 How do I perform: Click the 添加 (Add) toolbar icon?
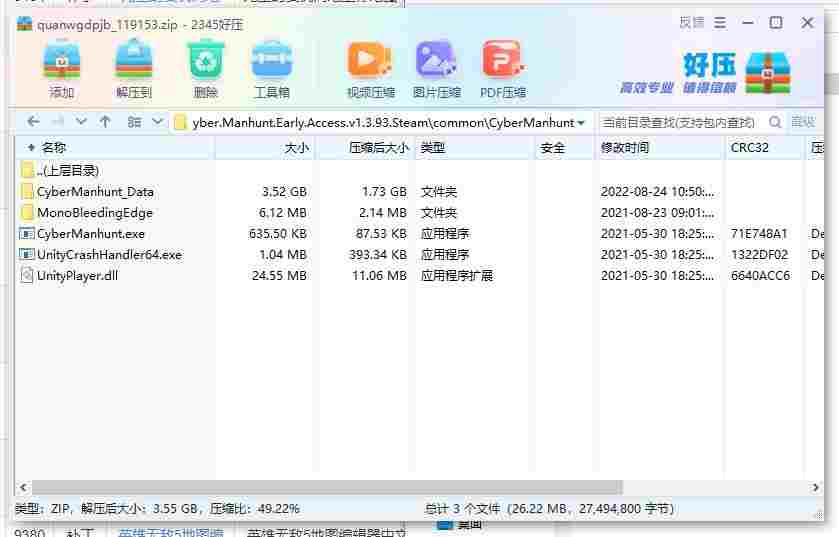tap(62, 68)
